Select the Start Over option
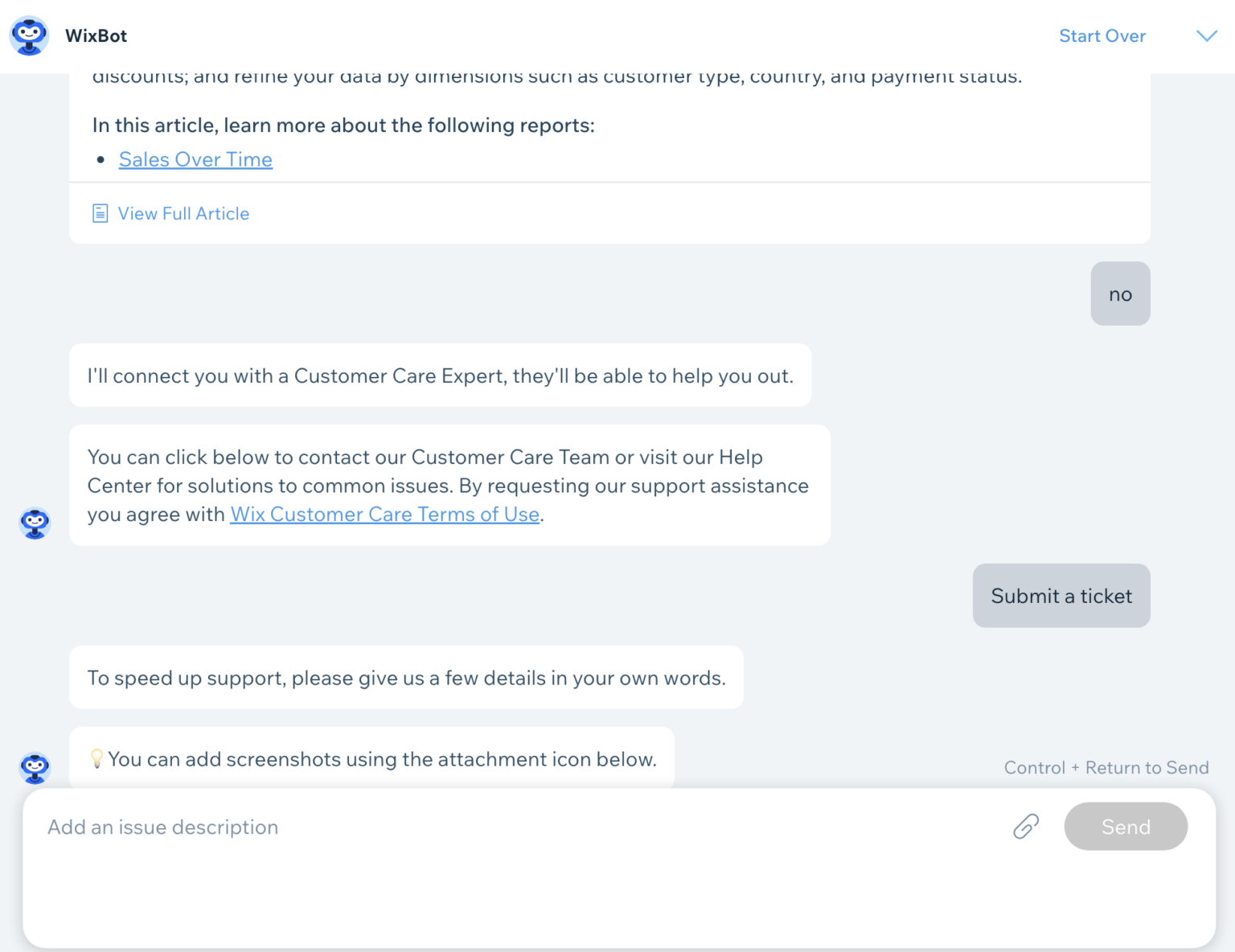 [1102, 36]
